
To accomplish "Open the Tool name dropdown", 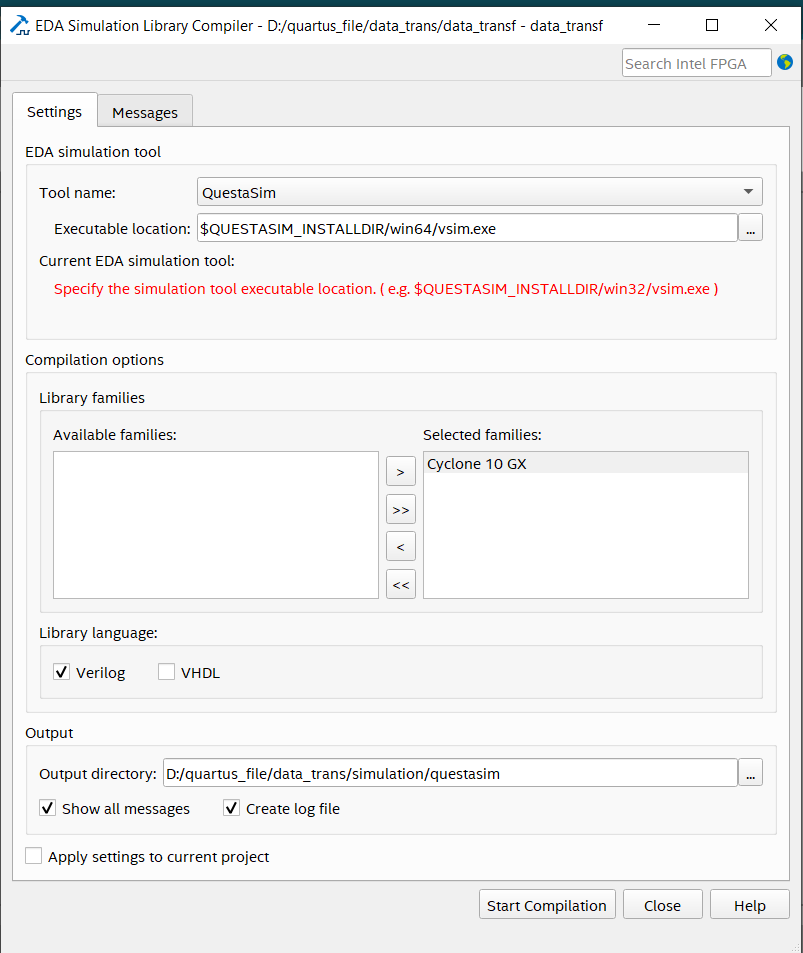I will pyautogui.click(x=480, y=191).
